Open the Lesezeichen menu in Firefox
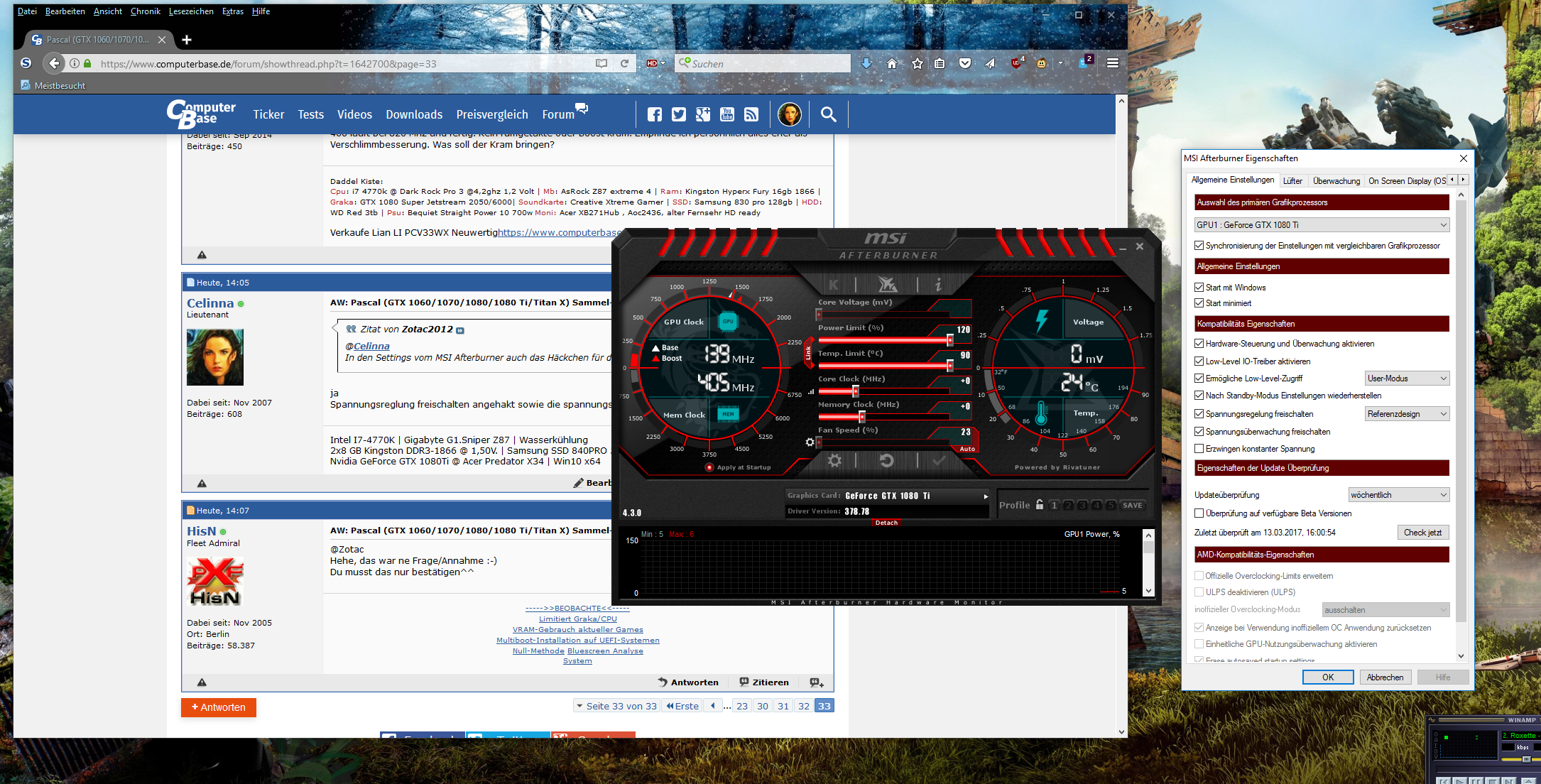Image resolution: width=1541 pixels, height=784 pixels. 191,11
